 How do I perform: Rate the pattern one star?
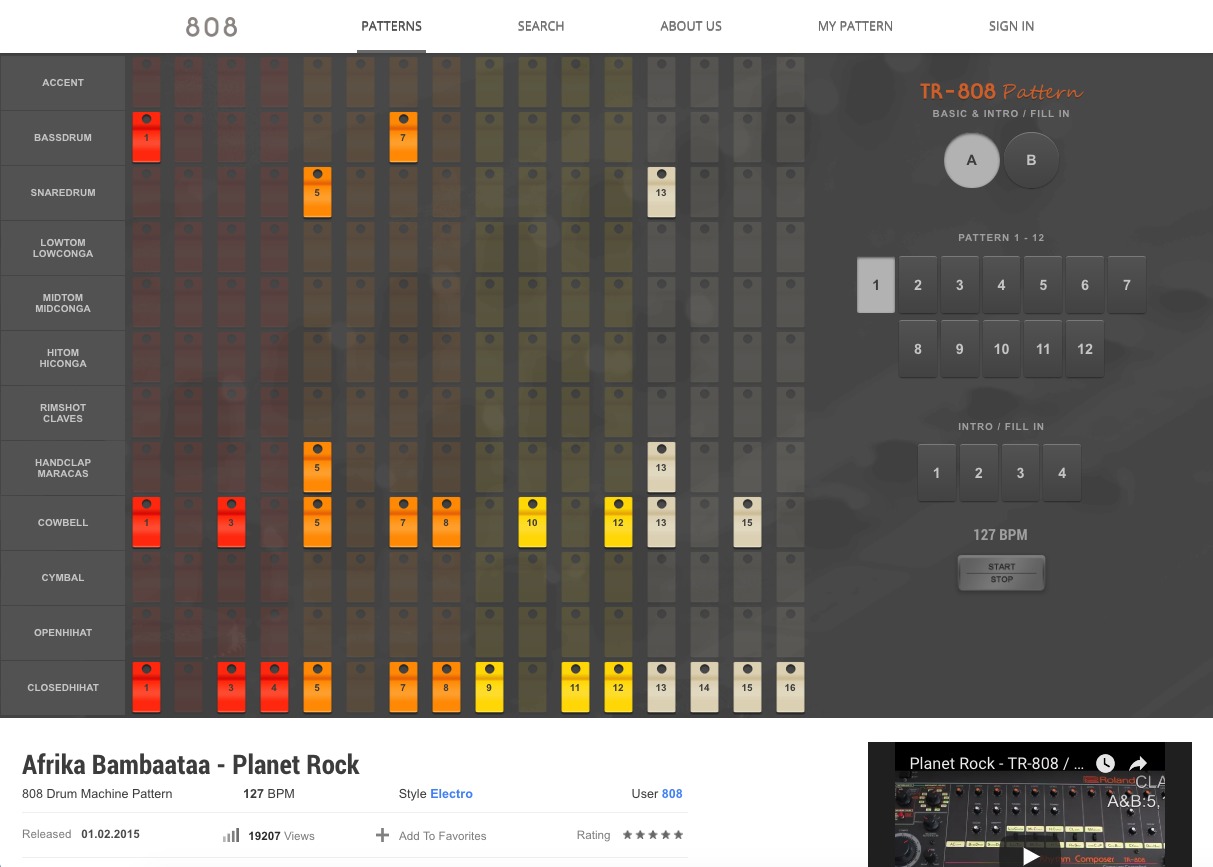tap(628, 834)
